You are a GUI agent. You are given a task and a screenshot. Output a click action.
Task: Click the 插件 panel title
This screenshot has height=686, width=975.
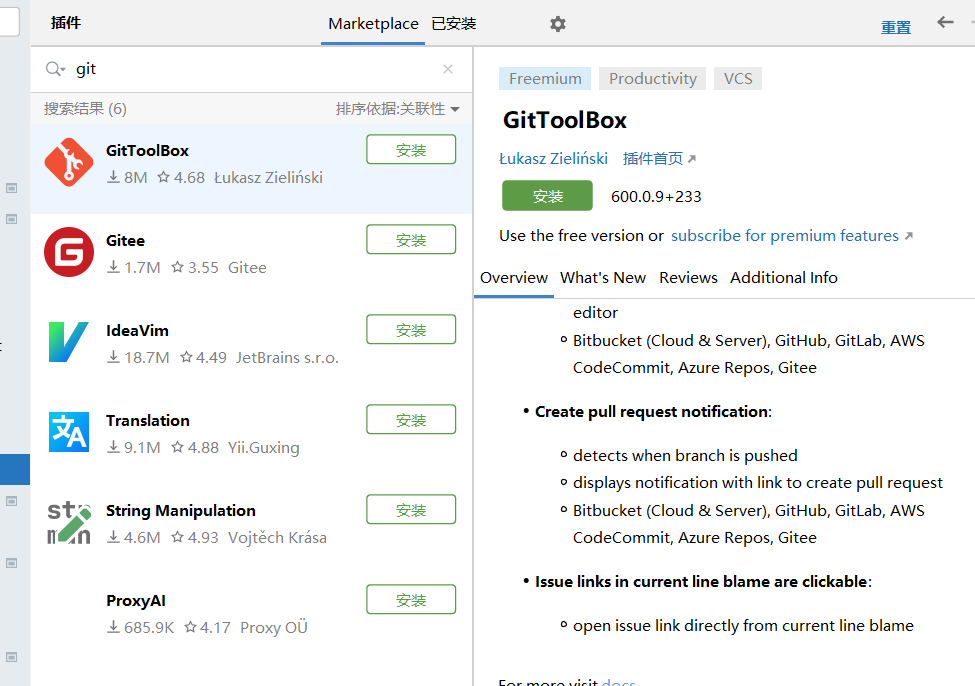tap(66, 23)
